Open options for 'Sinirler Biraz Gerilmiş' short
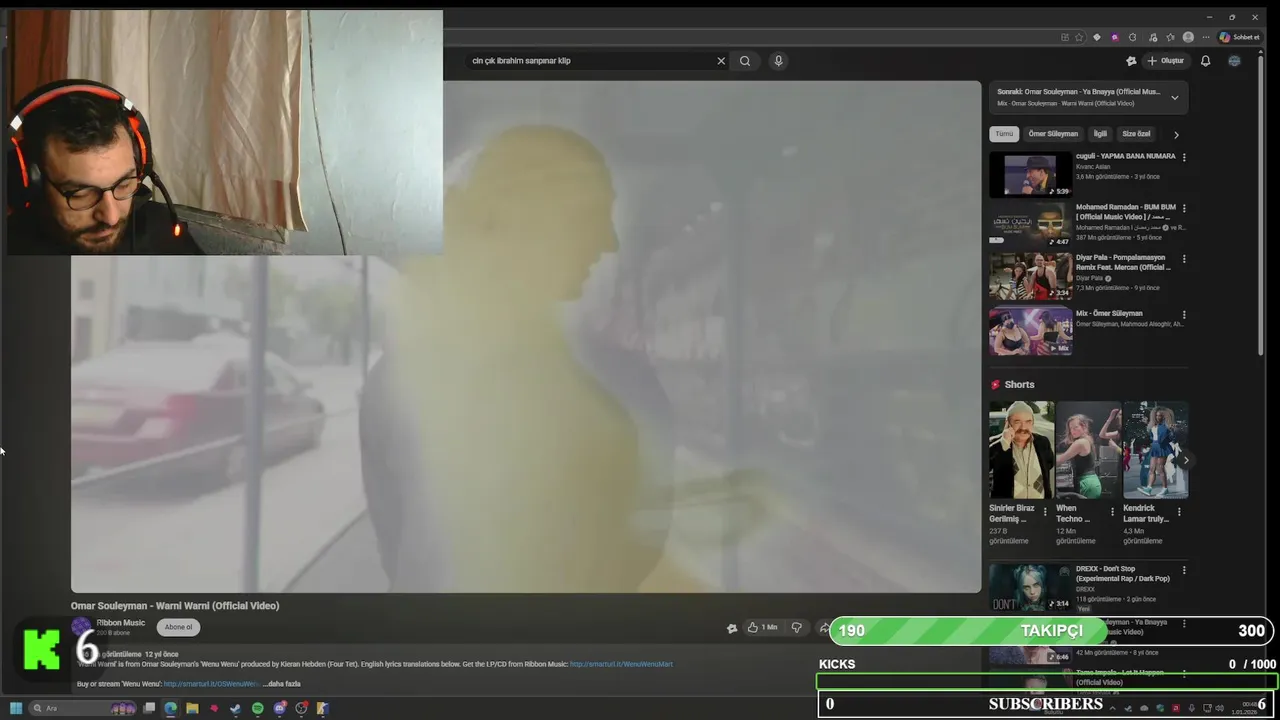This screenshot has width=1280, height=720. pyautogui.click(x=1045, y=511)
